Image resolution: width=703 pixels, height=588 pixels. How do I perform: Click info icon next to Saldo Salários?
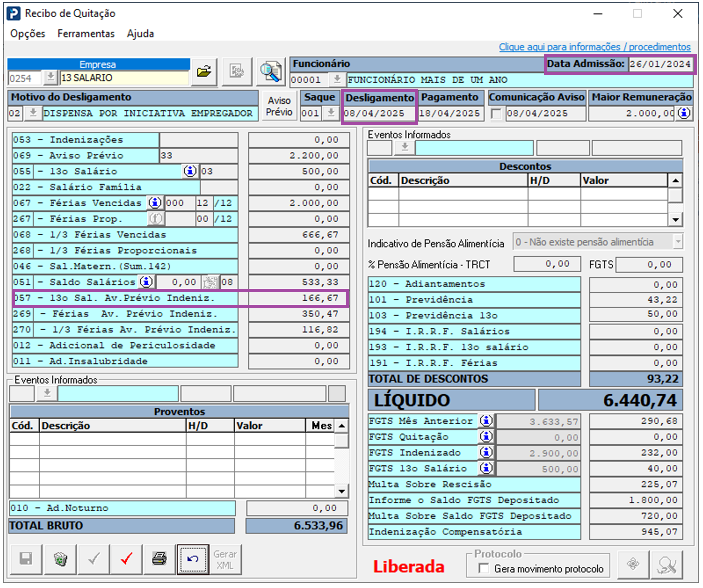pos(144,282)
